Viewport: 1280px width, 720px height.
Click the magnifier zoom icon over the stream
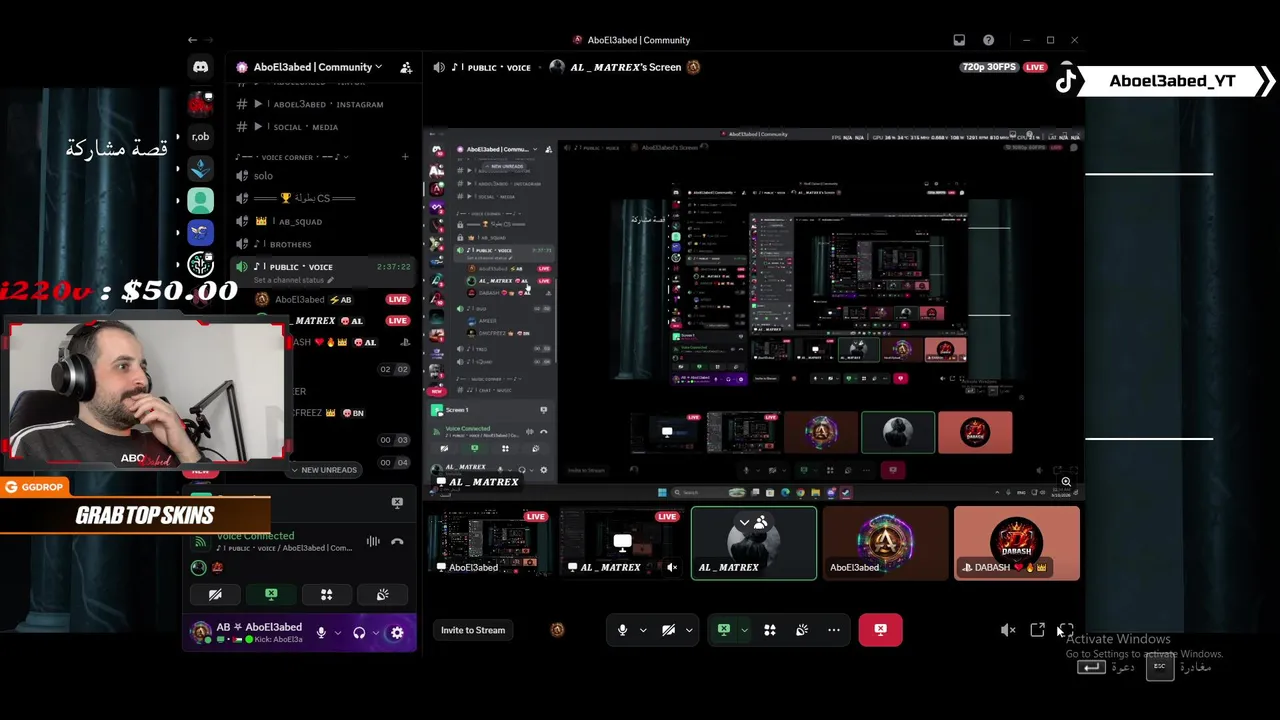(1066, 483)
